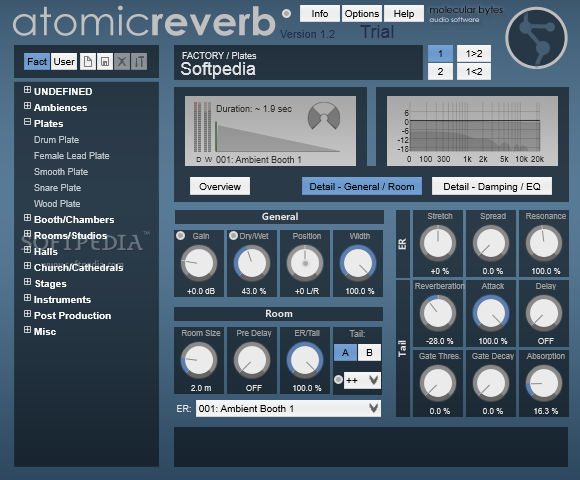Screen dimensions: 580x480
Task: Expand the Rooms/Studios category
Action: (27, 234)
